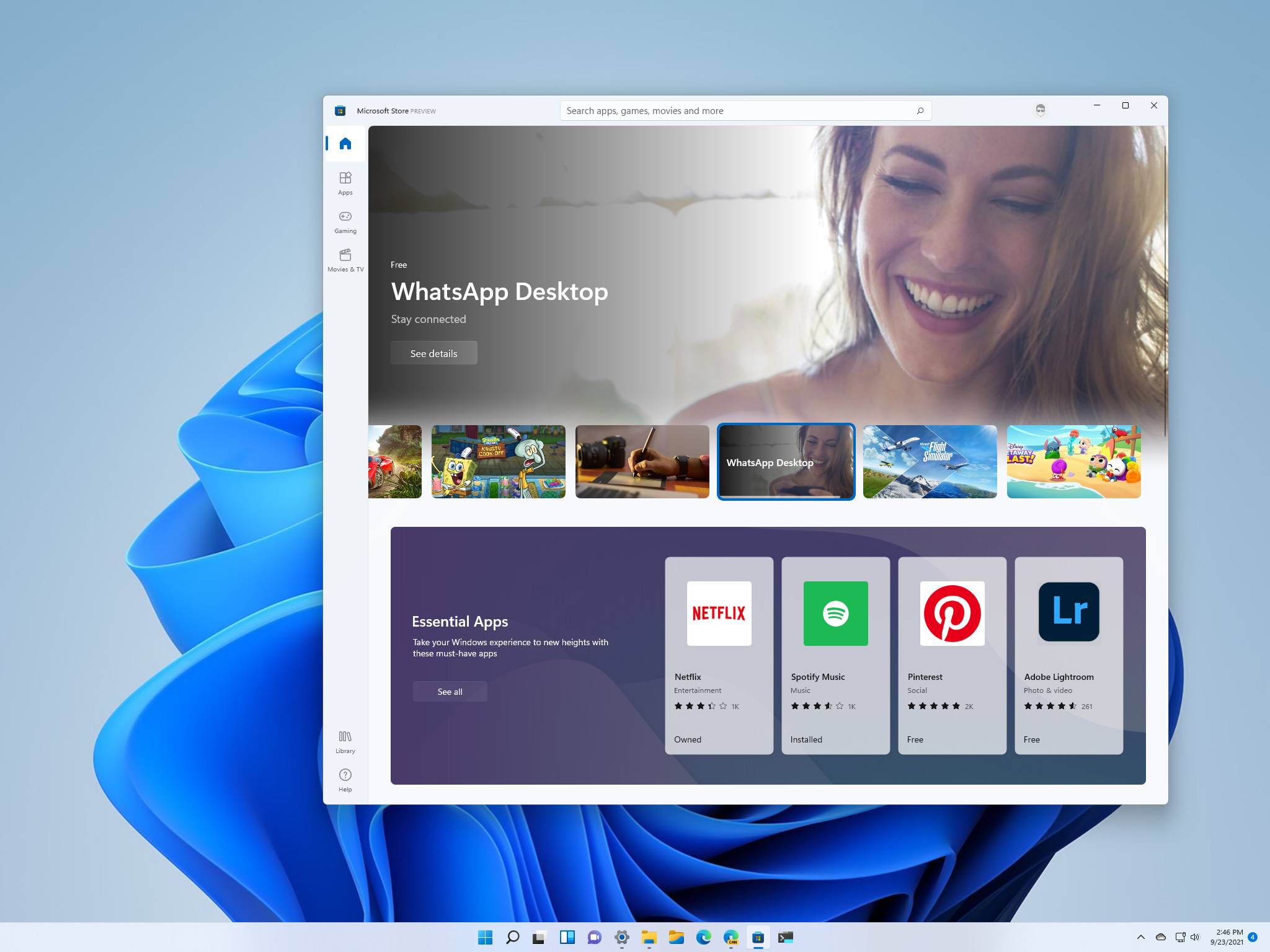Open the Gaming section in sidebar

pyautogui.click(x=345, y=222)
